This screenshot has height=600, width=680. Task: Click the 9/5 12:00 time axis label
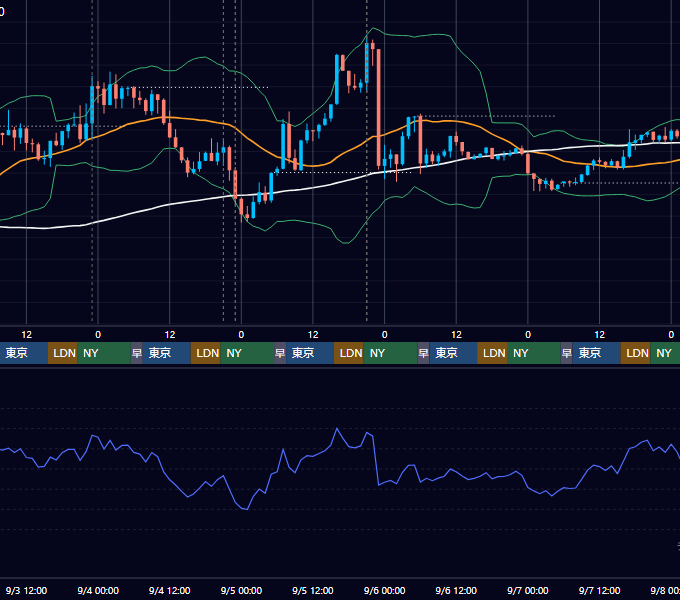[x=313, y=590]
